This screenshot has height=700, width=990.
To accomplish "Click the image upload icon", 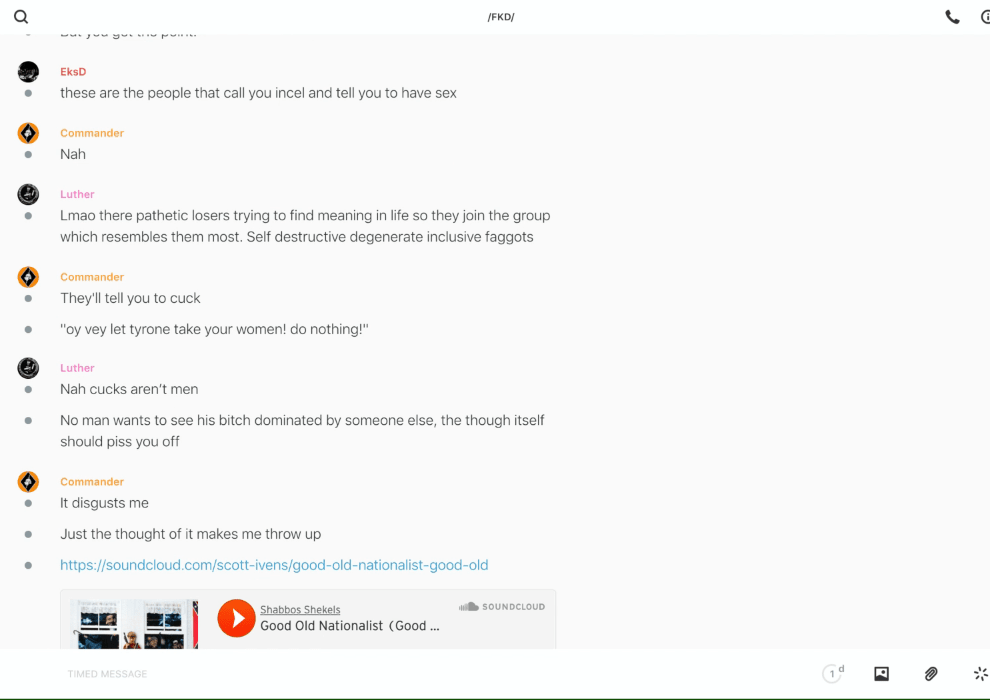I will (881, 674).
